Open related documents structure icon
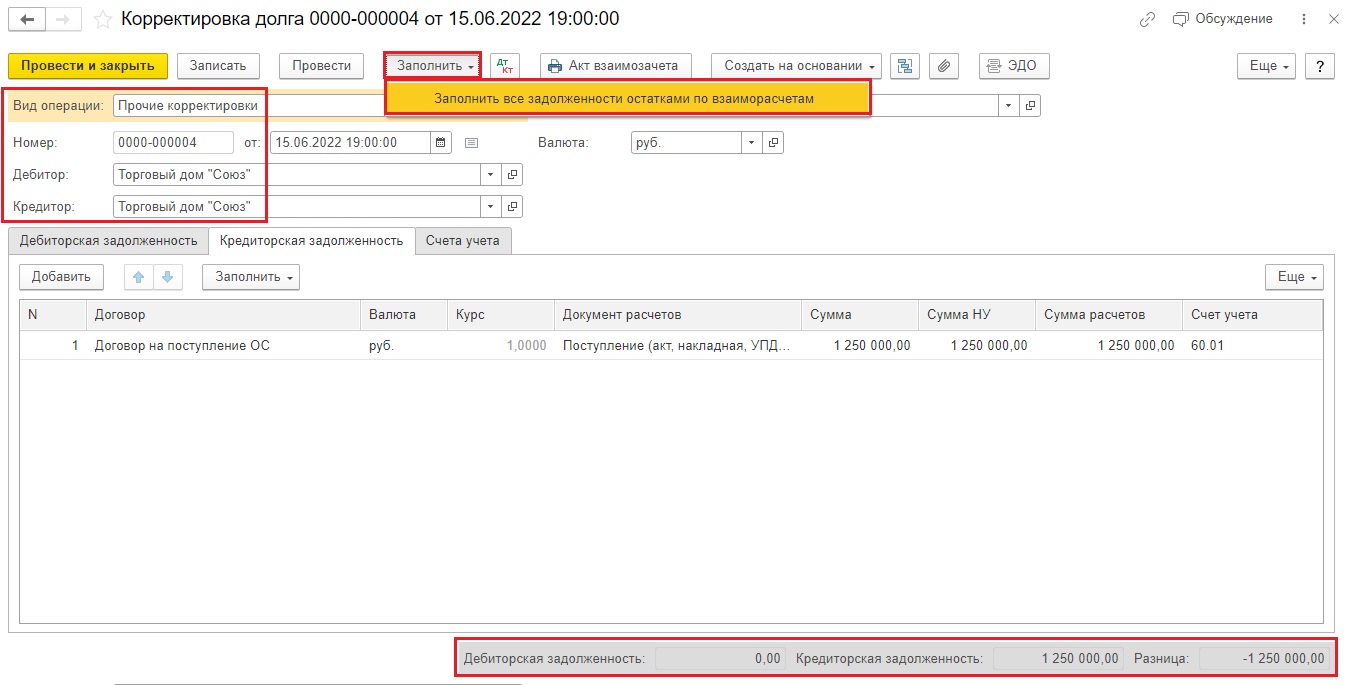This screenshot has width=1351, height=685. [905, 66]
